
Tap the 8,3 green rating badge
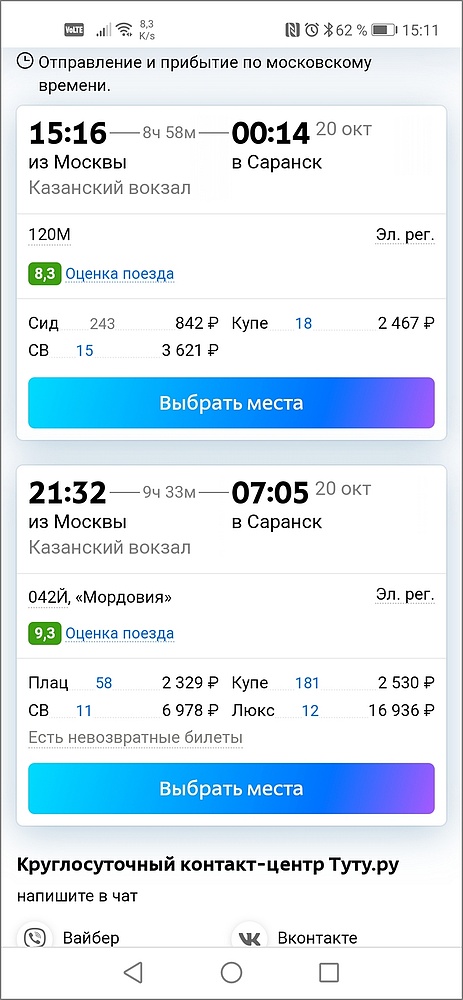point(45,274)
